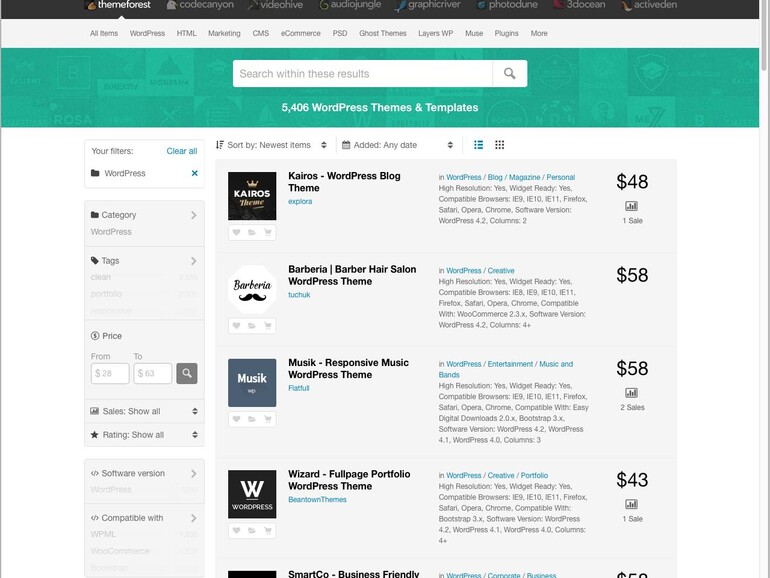The height and width of the screenshot is (578, 770).
Task: Add Barberia theme to collection folder icon
Action: 252,326
